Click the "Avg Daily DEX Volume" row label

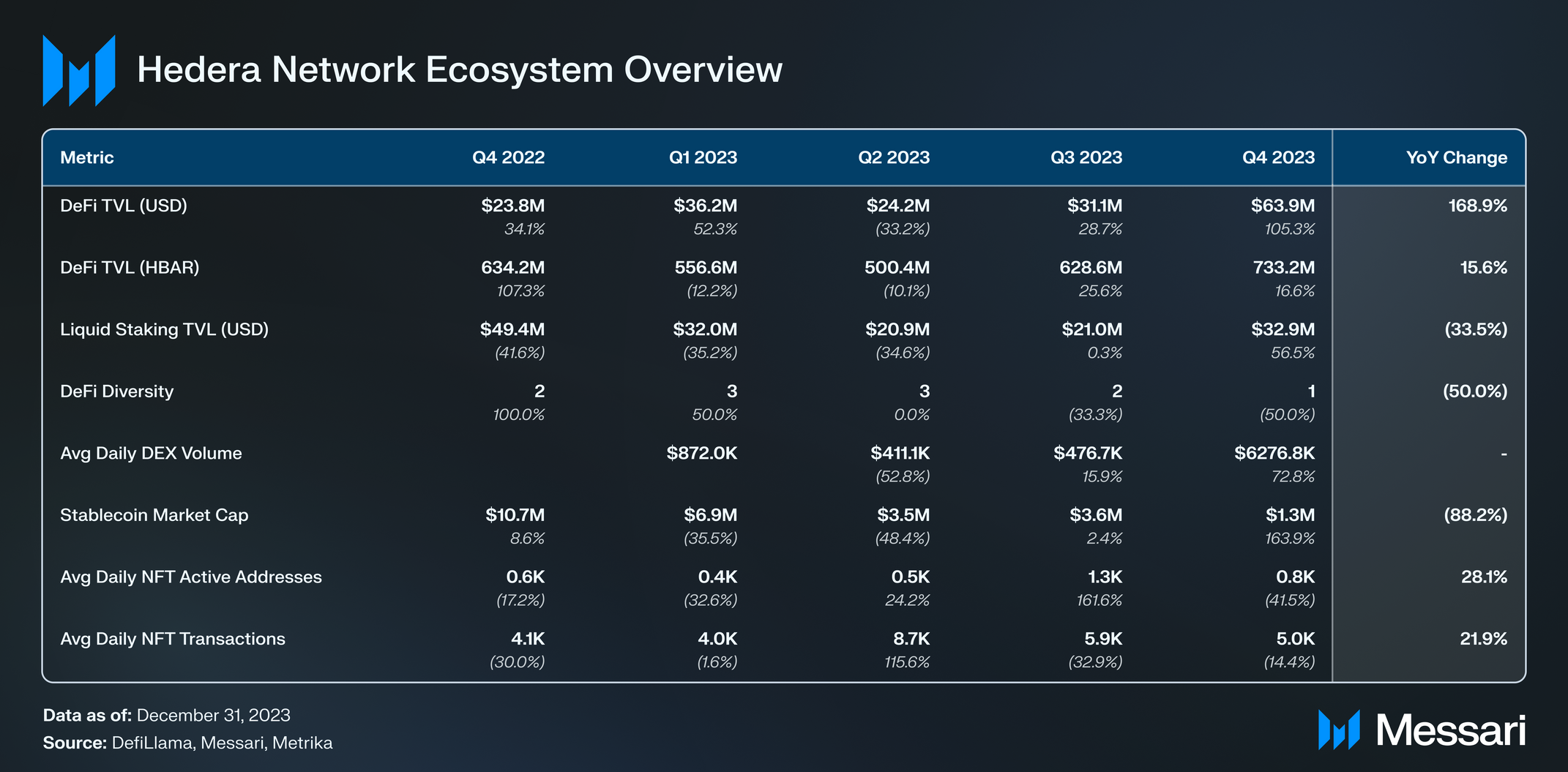click(x=151, y=454)
